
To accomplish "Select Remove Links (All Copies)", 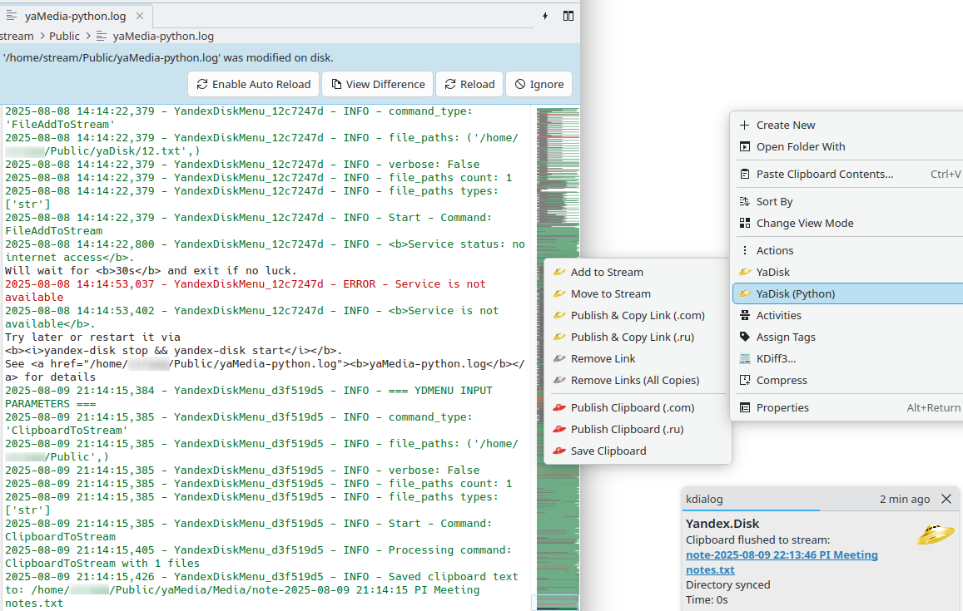I will 637,380.
